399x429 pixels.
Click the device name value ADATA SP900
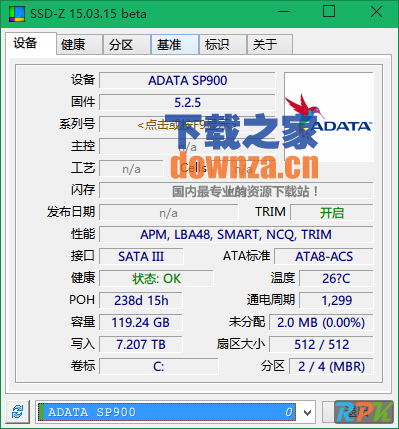click(x=187, y=80)
